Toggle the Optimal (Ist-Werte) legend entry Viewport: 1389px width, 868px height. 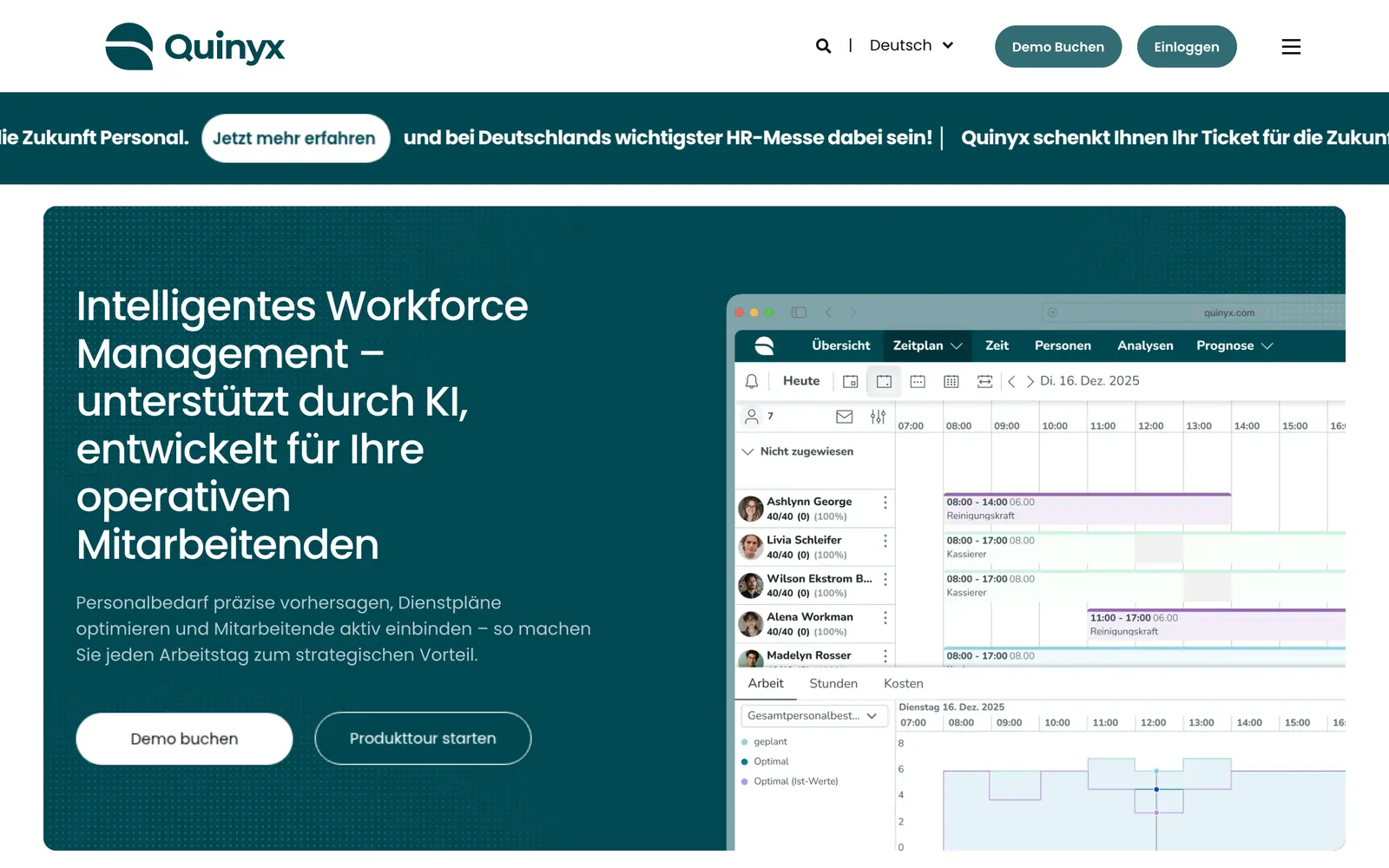(790, 782)
